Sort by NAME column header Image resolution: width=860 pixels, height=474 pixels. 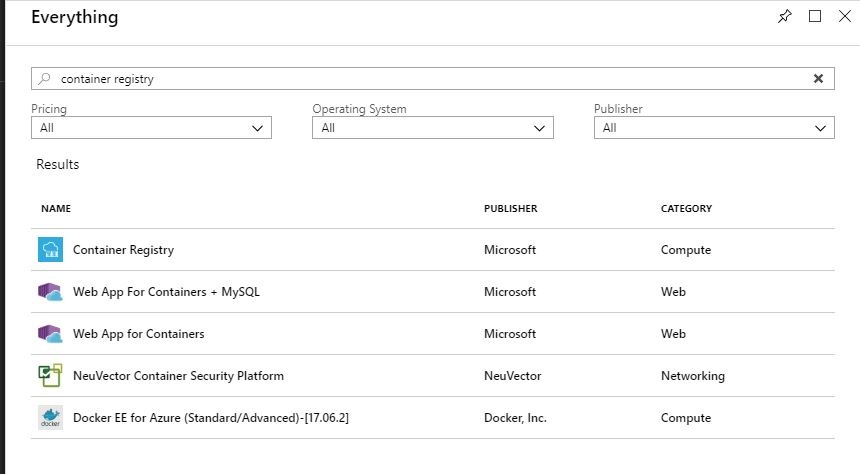[x=56, y=208]
